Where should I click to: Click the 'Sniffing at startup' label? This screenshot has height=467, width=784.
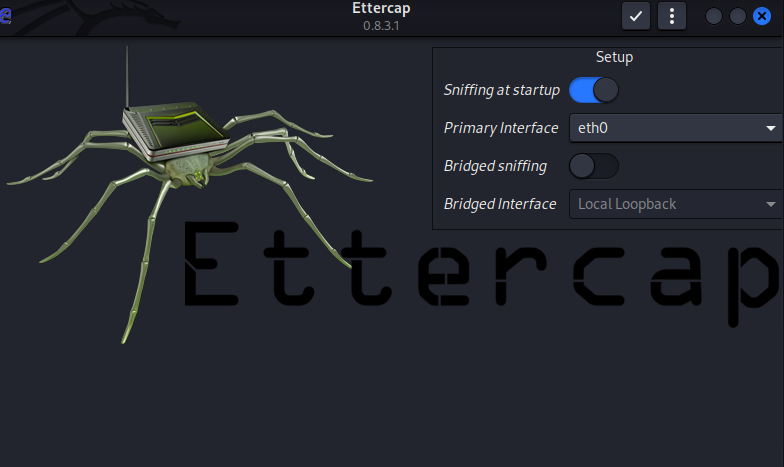[502, 90]
